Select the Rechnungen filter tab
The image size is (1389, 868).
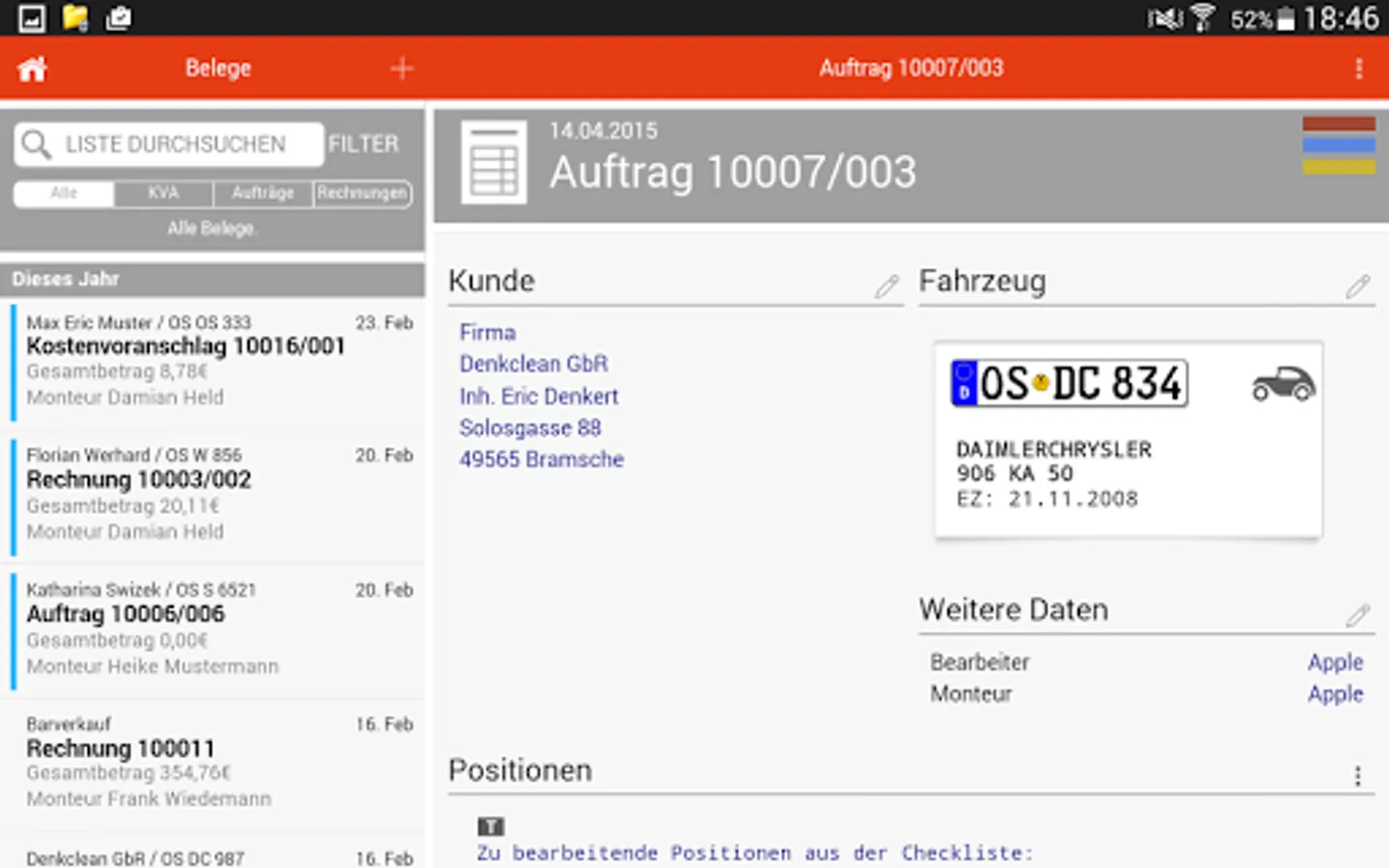[x=363, y=193]
